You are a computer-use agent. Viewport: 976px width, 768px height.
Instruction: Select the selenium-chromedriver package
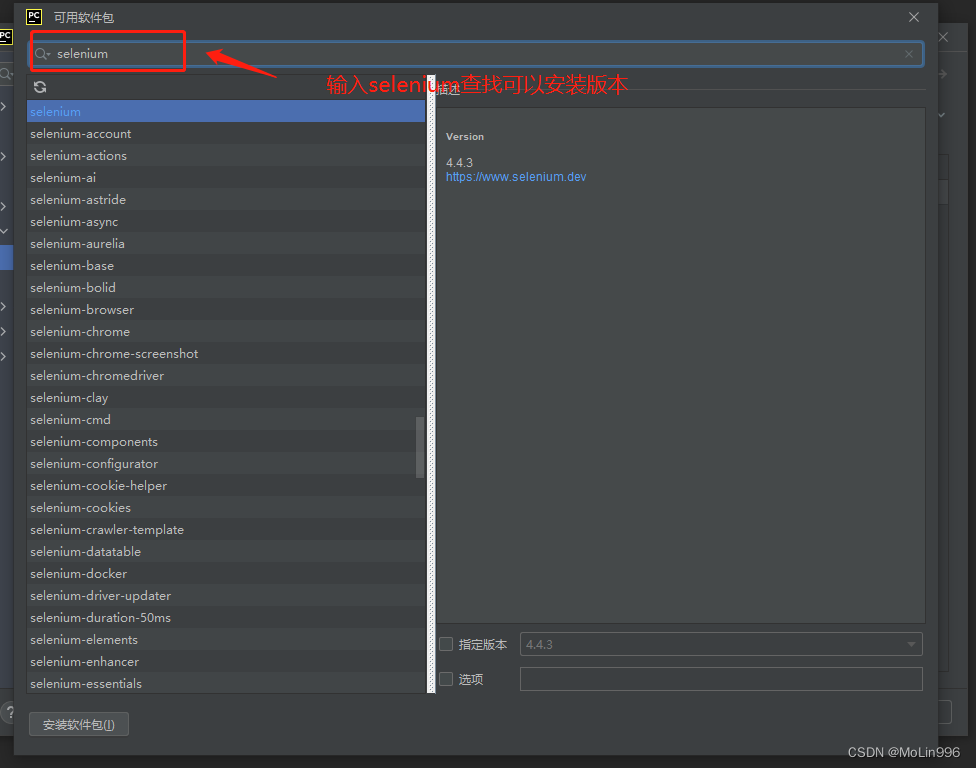tap(97, 375)
